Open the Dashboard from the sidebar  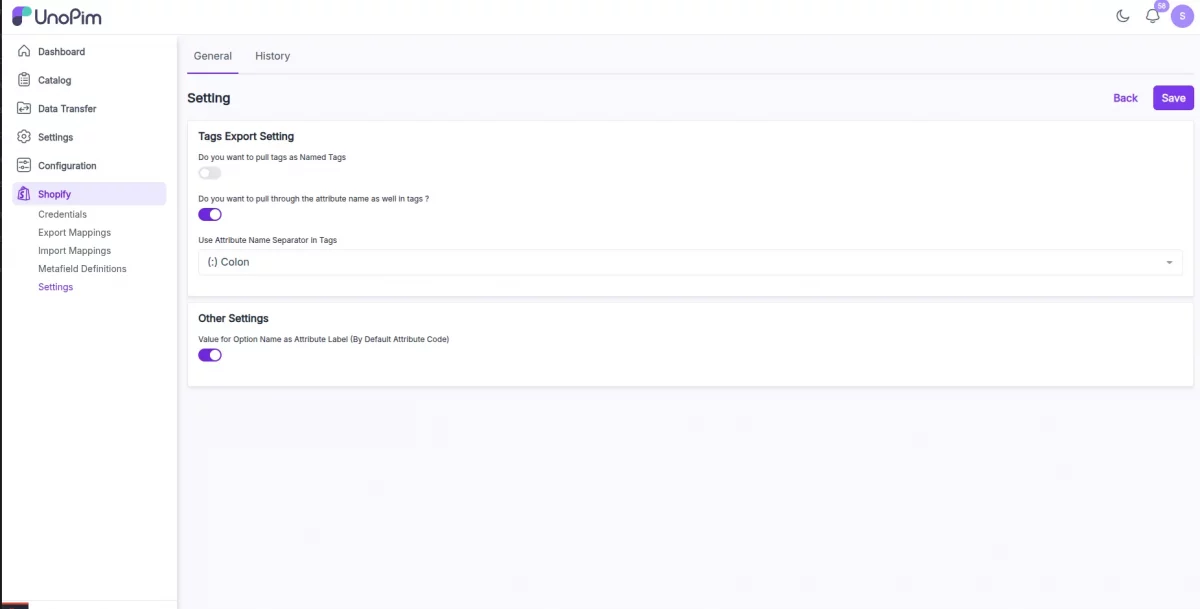62,51
